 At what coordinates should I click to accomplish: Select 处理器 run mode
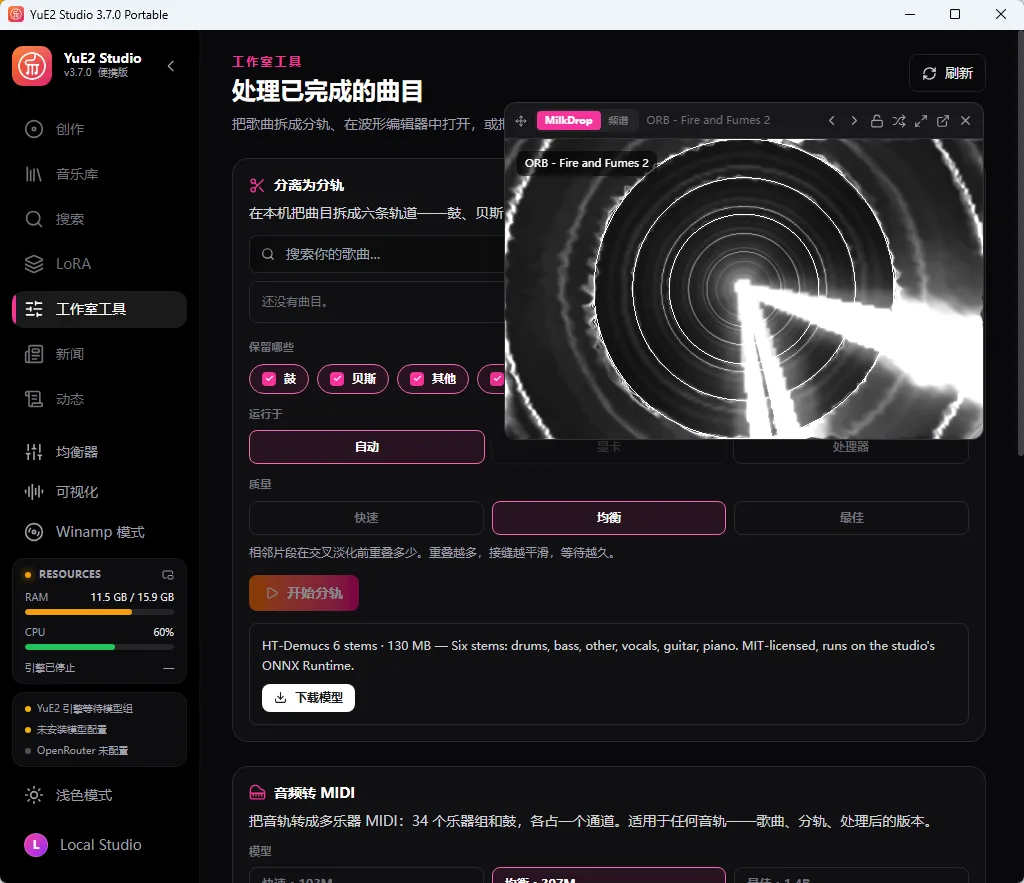851,447
